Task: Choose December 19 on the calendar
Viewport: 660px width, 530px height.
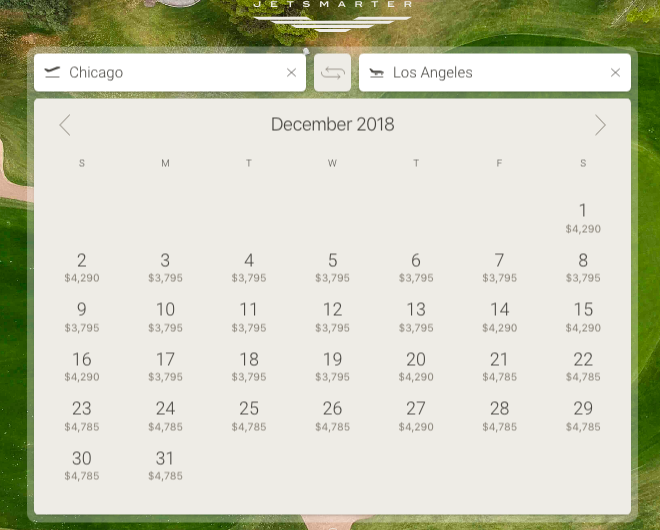Action: [332, 365]
